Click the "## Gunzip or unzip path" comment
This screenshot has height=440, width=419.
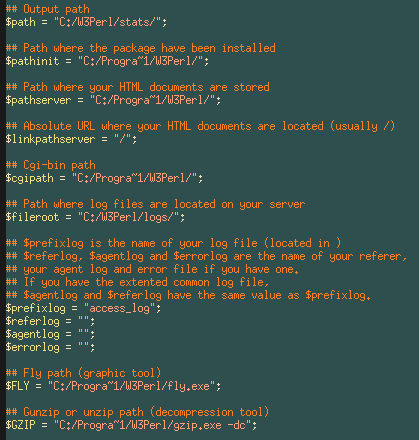tap(137, 412)
